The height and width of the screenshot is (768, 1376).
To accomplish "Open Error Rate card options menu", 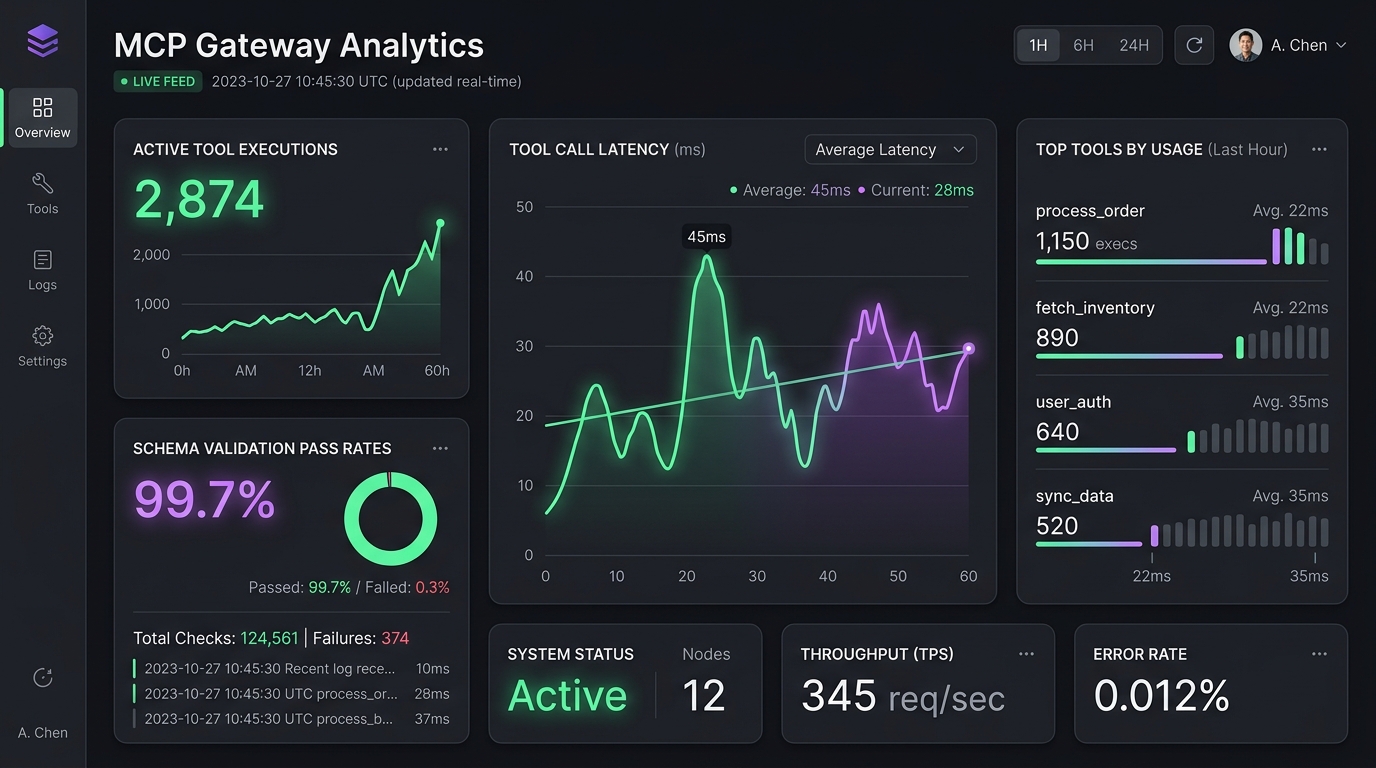I will (1319, 654).
